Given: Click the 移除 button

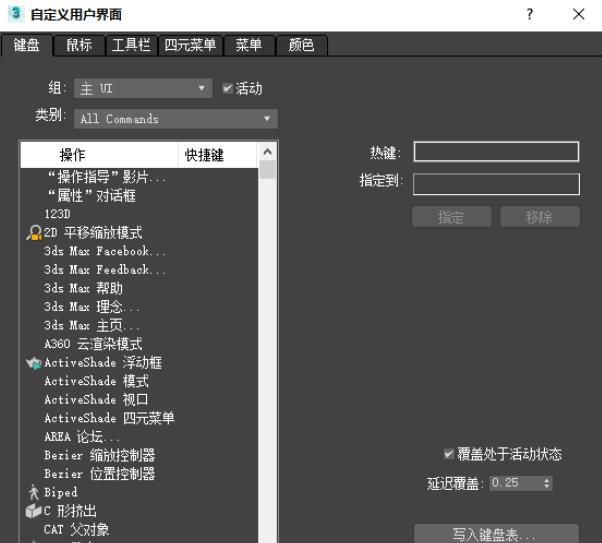Looking at the screenshot, I should [x=540, y=217].
